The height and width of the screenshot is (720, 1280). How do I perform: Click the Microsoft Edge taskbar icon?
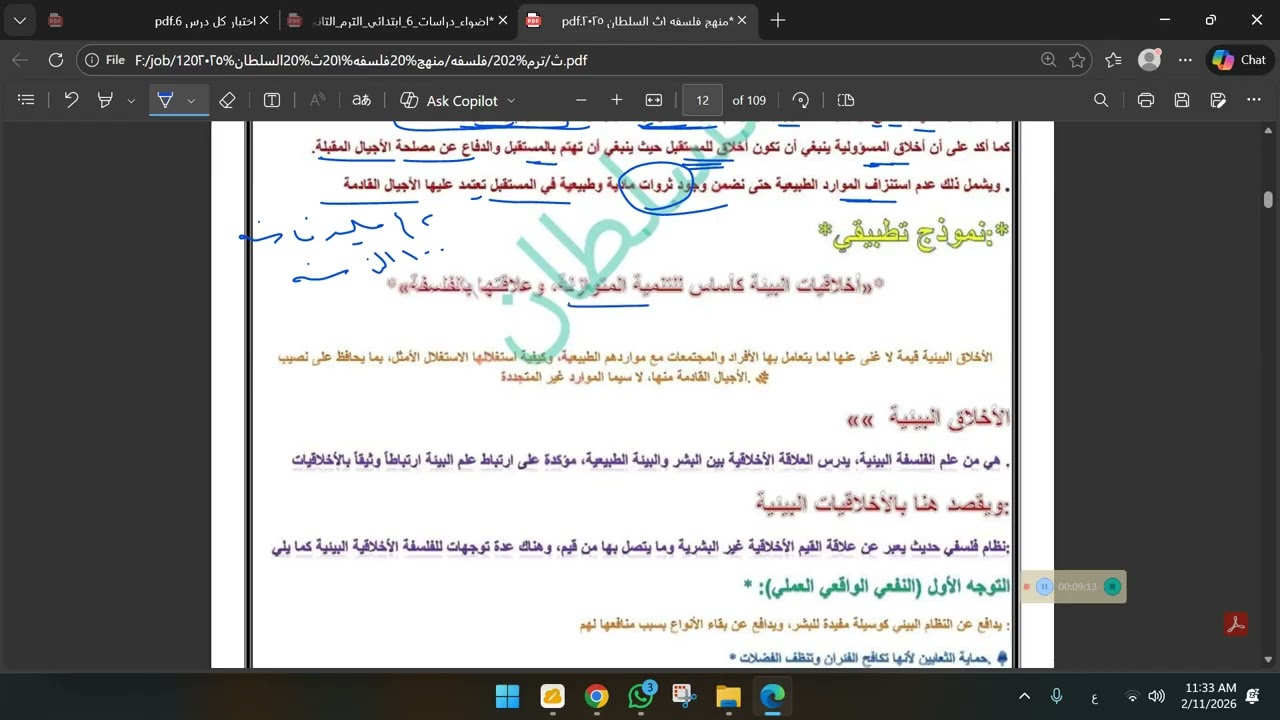773,696
